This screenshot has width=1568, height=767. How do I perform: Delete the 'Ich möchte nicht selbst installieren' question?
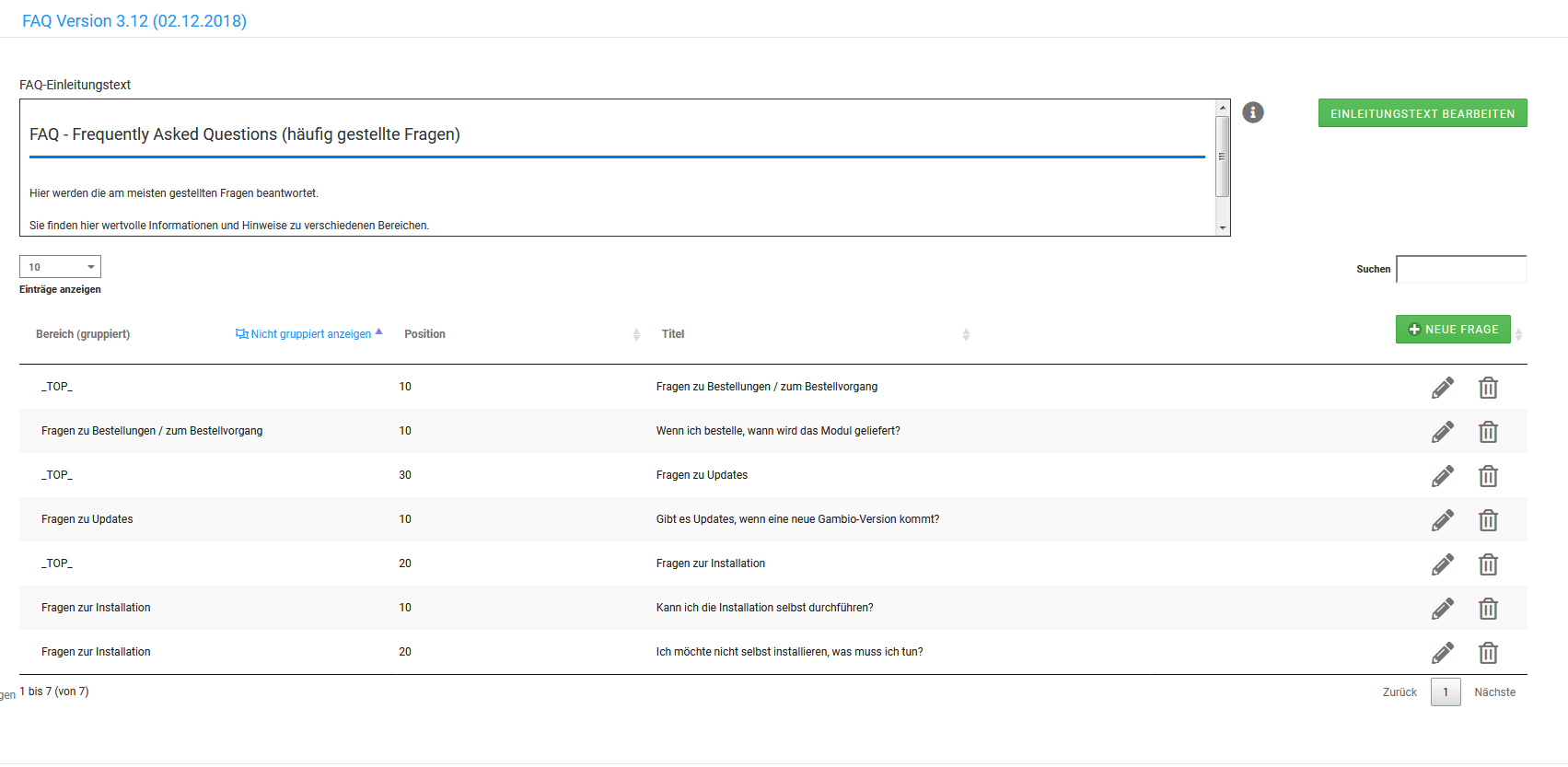click(1488, 653)
